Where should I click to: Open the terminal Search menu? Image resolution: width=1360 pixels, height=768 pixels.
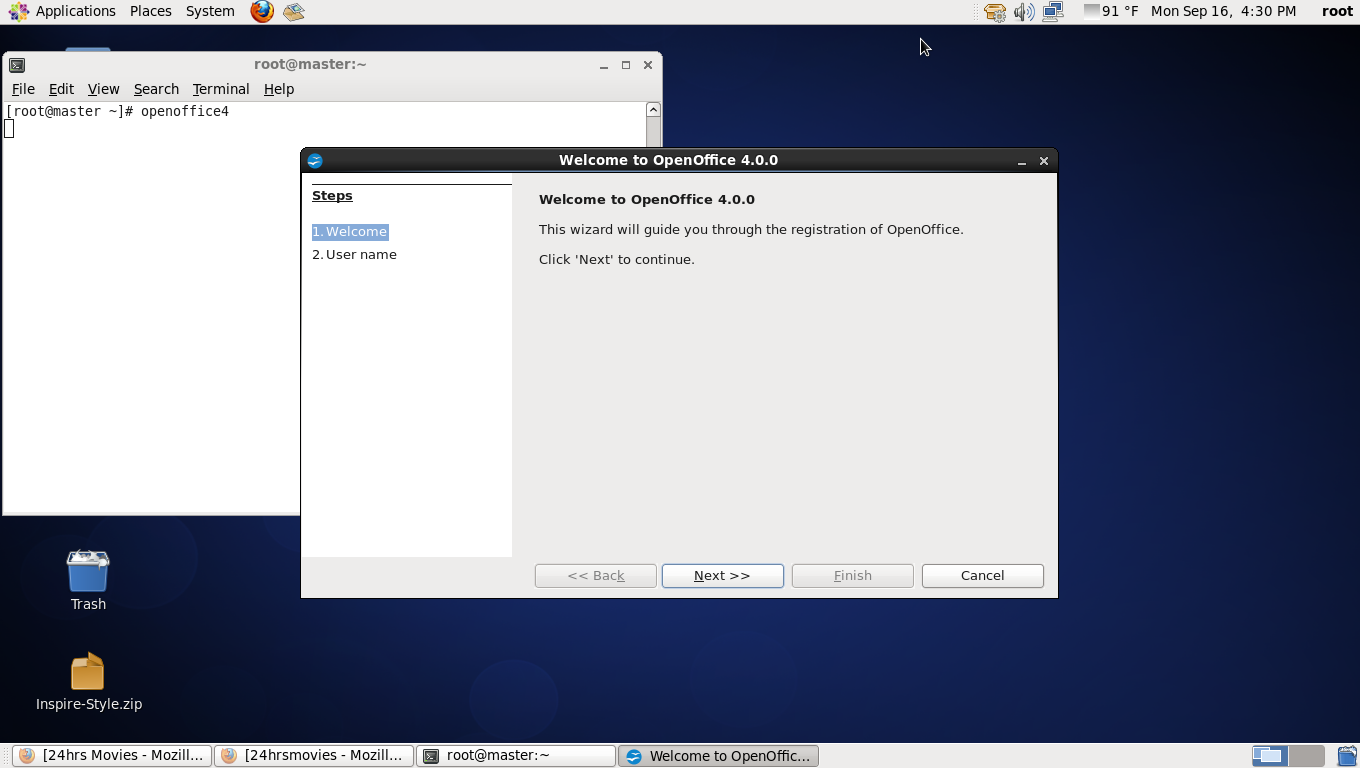click(x=156, y=89)
